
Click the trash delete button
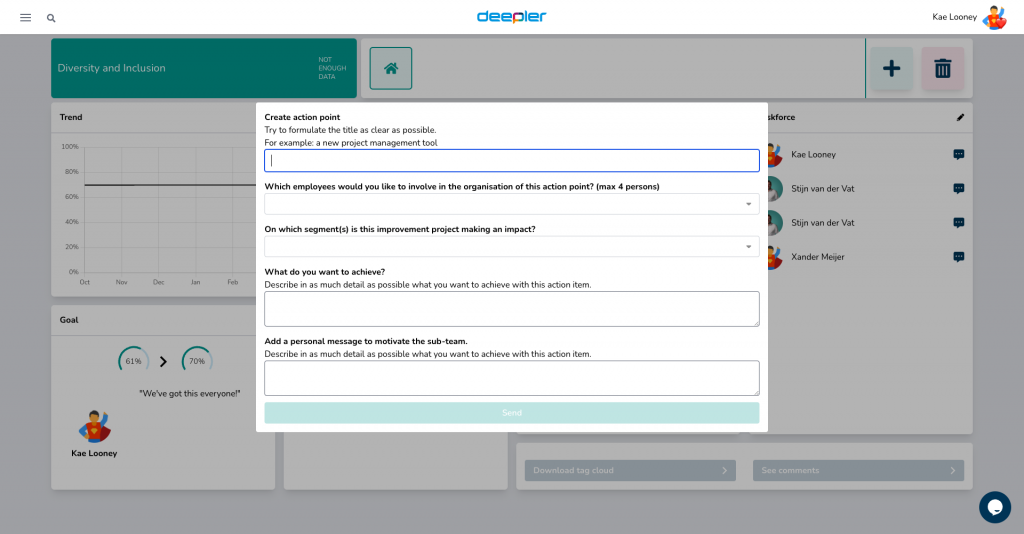pos(942,68)
